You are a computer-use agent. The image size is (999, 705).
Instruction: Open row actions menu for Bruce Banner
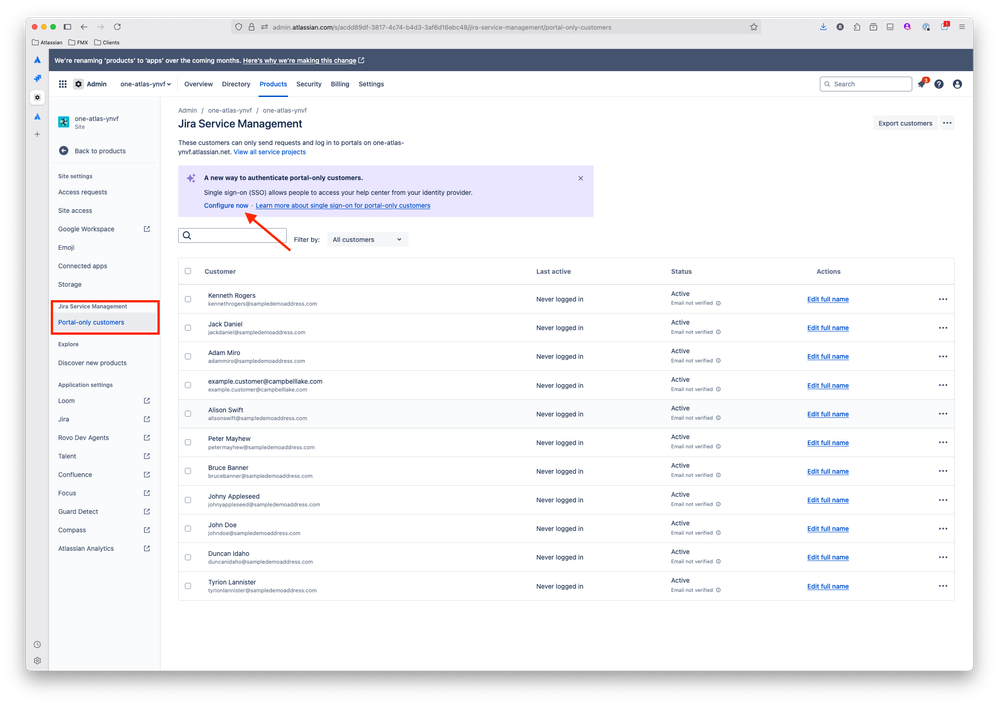943,471
